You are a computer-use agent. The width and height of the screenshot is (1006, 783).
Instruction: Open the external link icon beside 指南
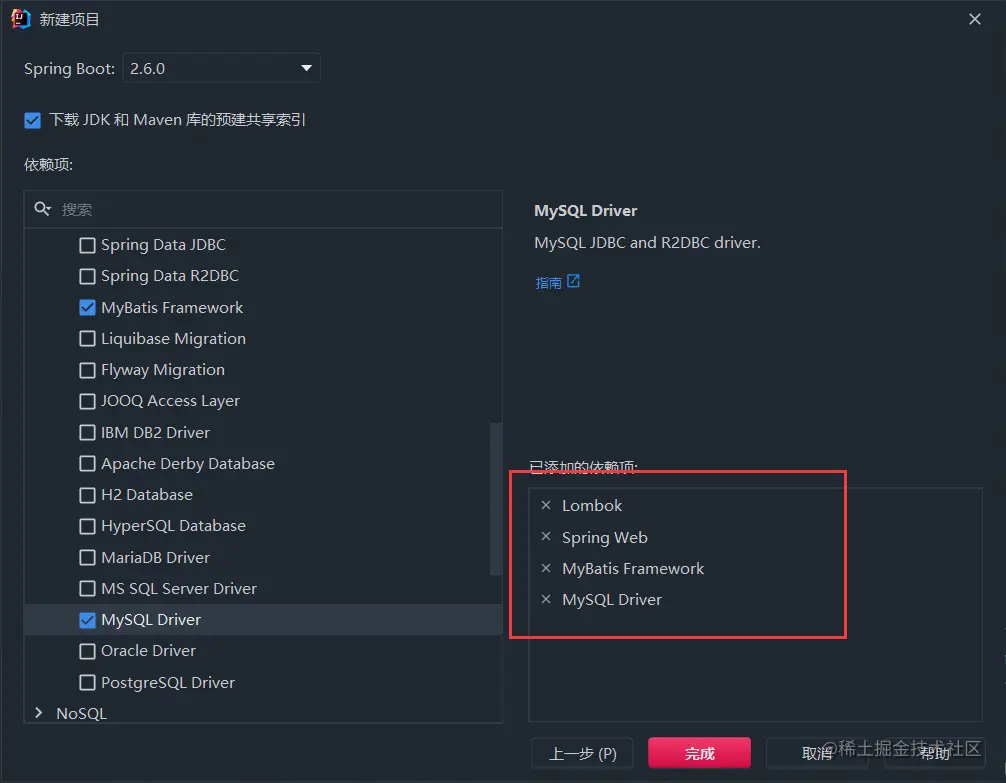574,281
